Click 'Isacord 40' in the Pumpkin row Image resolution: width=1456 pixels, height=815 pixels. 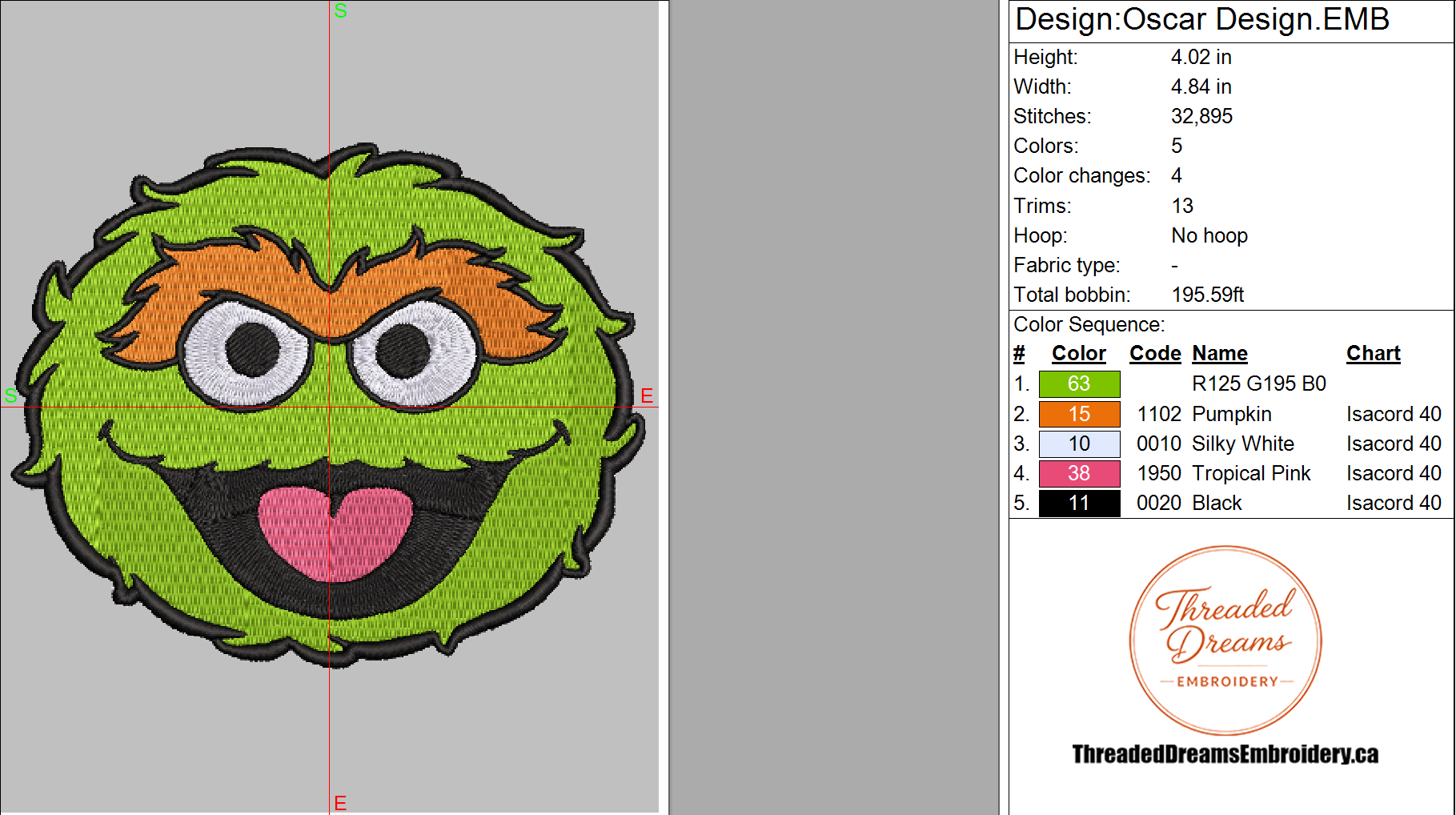click(x=1394, y=414)
